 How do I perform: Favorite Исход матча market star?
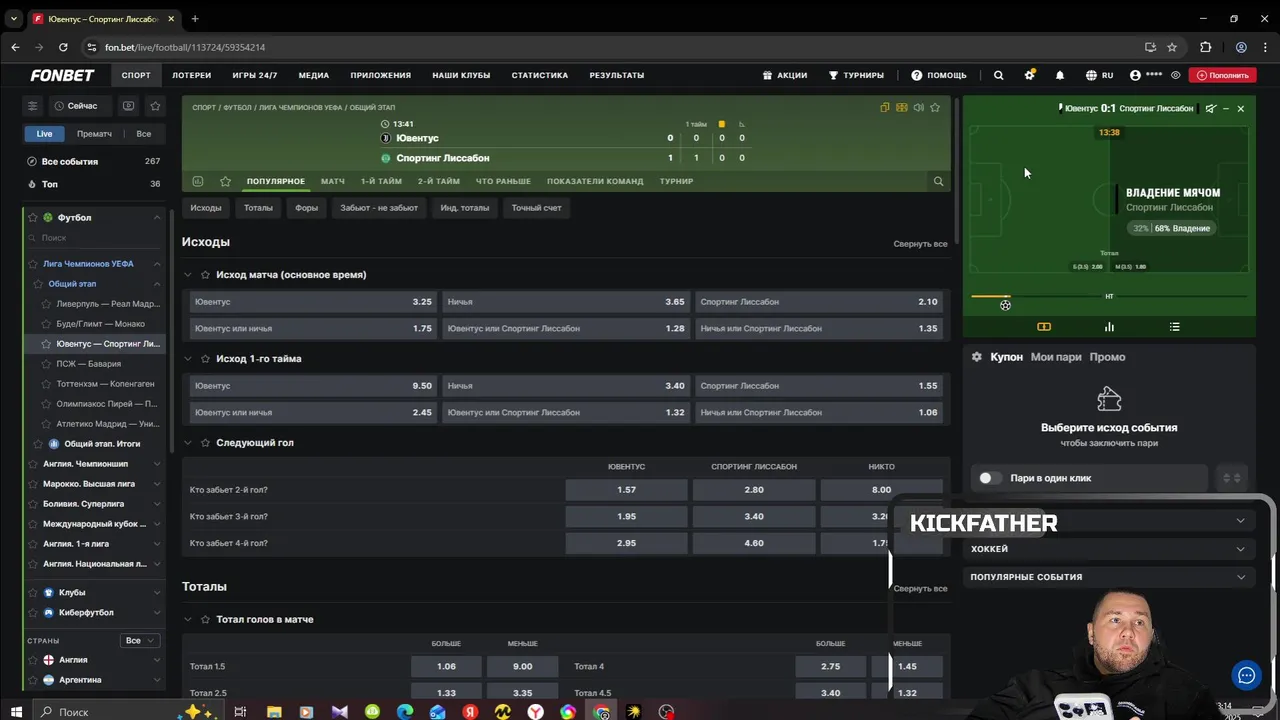[205, 274]
